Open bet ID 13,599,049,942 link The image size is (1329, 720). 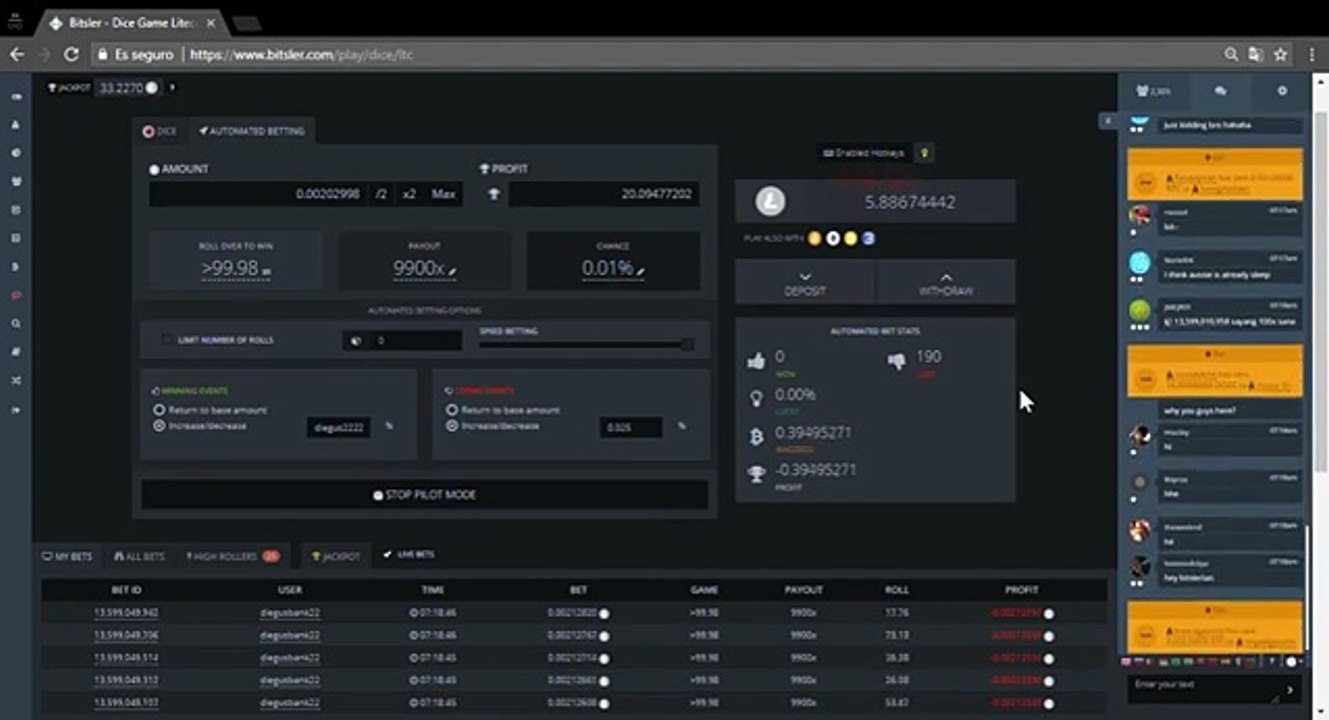pos(126,613)
